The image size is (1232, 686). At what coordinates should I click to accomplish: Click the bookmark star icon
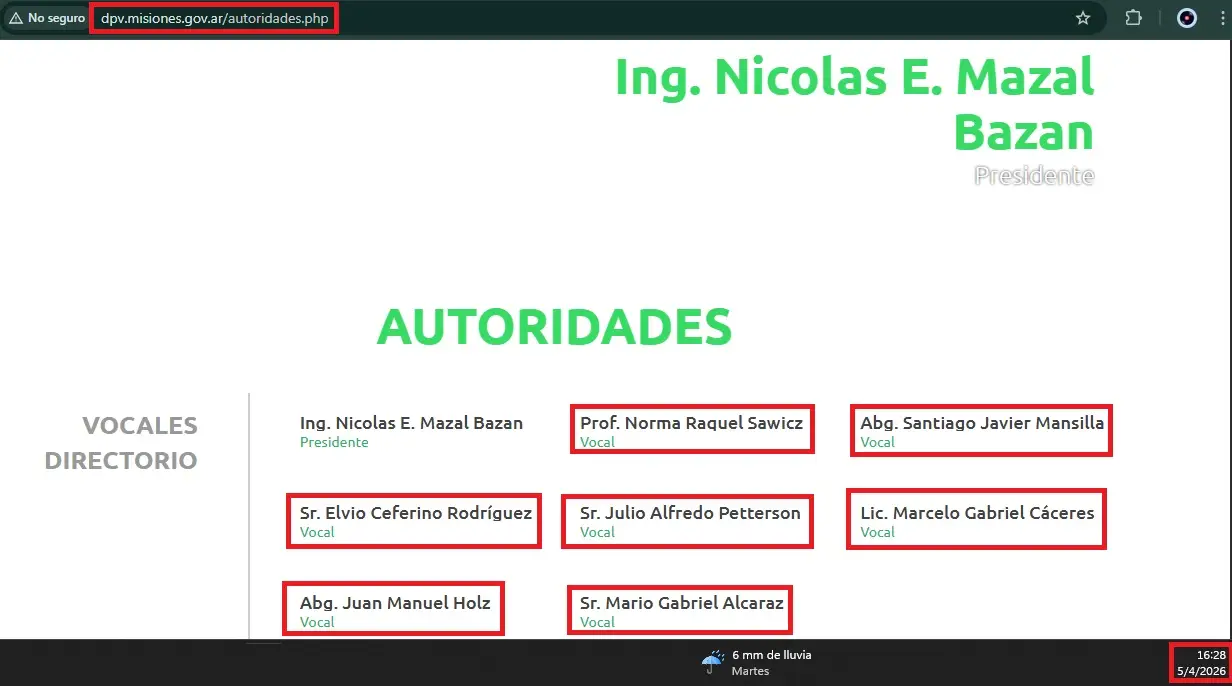click(x=1082, y=18)
